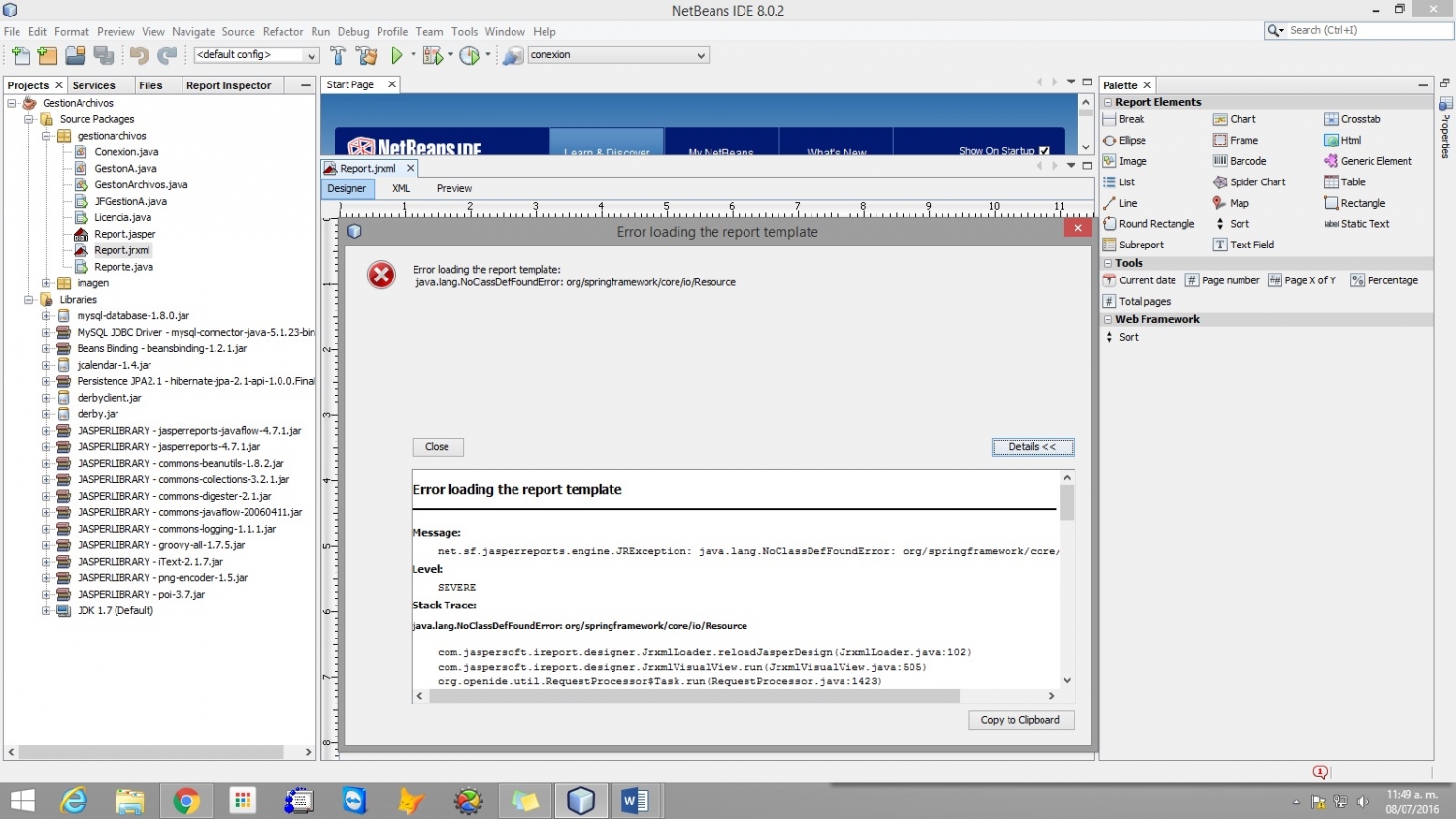Screen dimensions: 1456x819
Task: Select the Page X of Y tool
Action: click(1302, 280)
